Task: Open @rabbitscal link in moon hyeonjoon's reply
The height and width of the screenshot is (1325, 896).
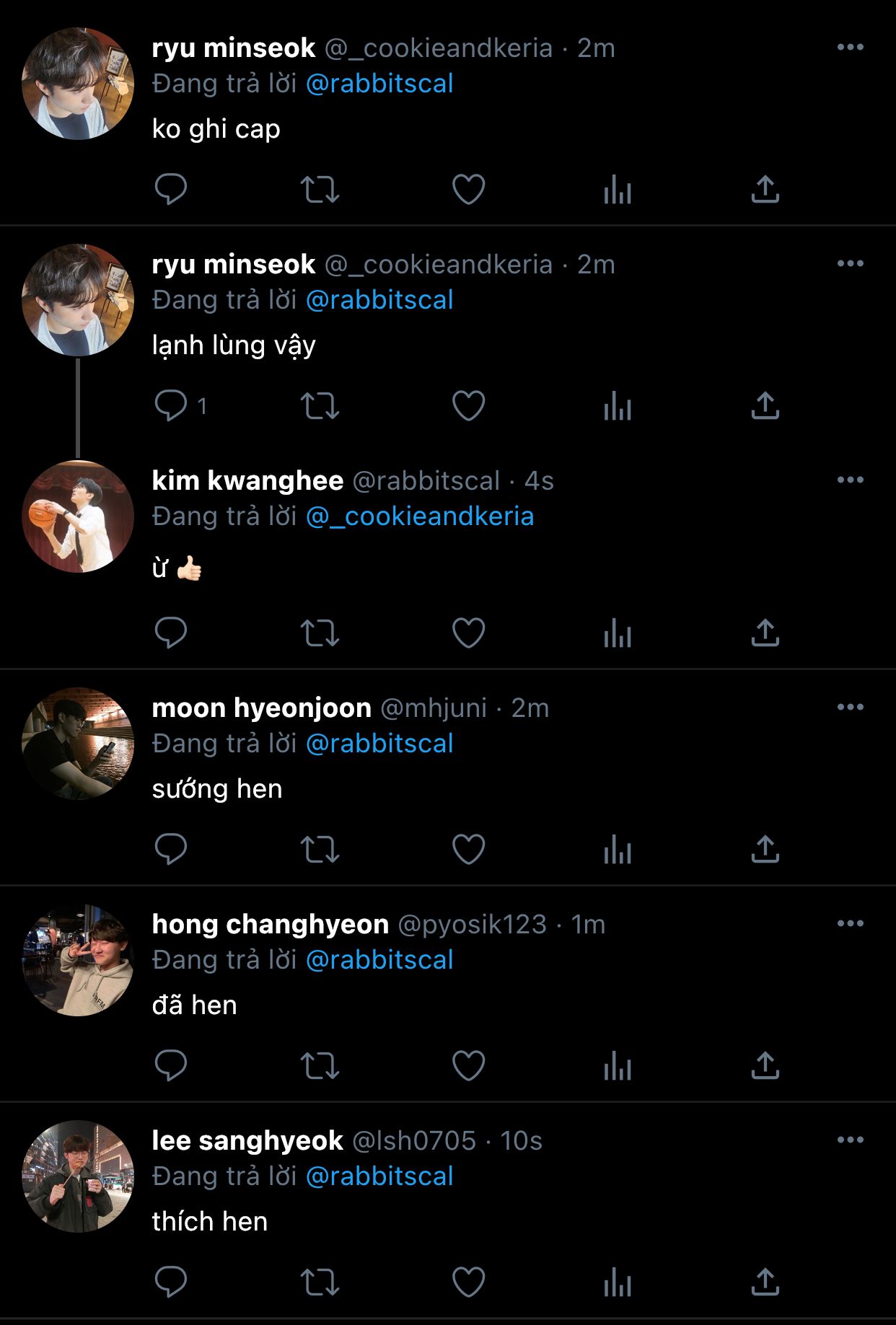Action: point(379,744)
